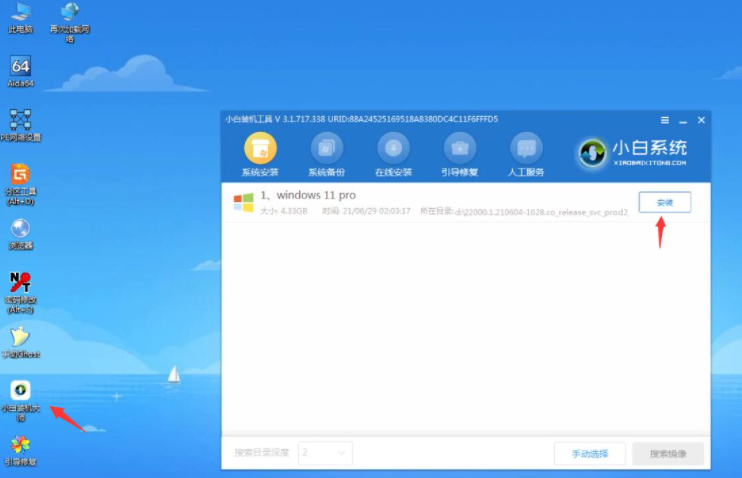Screen dimensions: 742x478
Task: Open the 引导修复 tab in toolbar
Action: point(459,155)
